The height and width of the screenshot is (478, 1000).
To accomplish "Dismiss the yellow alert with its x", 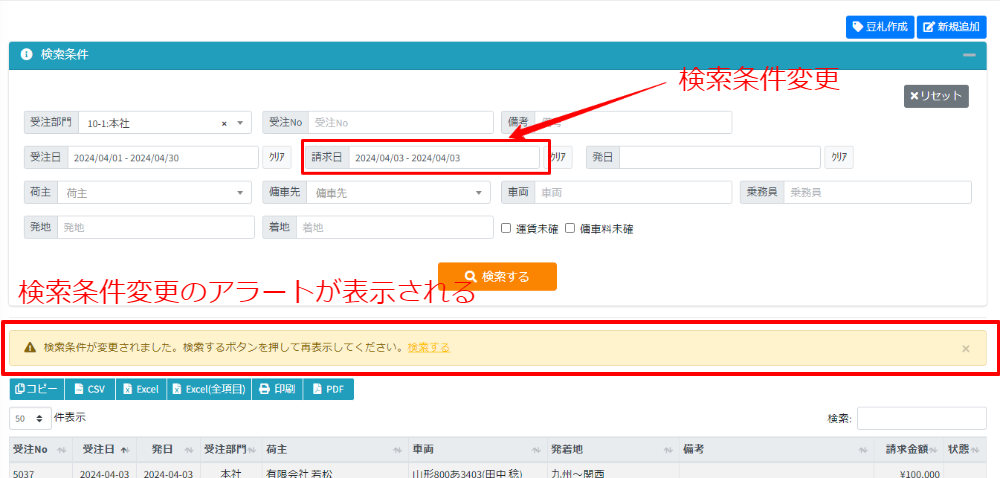I will pos(965,349).
